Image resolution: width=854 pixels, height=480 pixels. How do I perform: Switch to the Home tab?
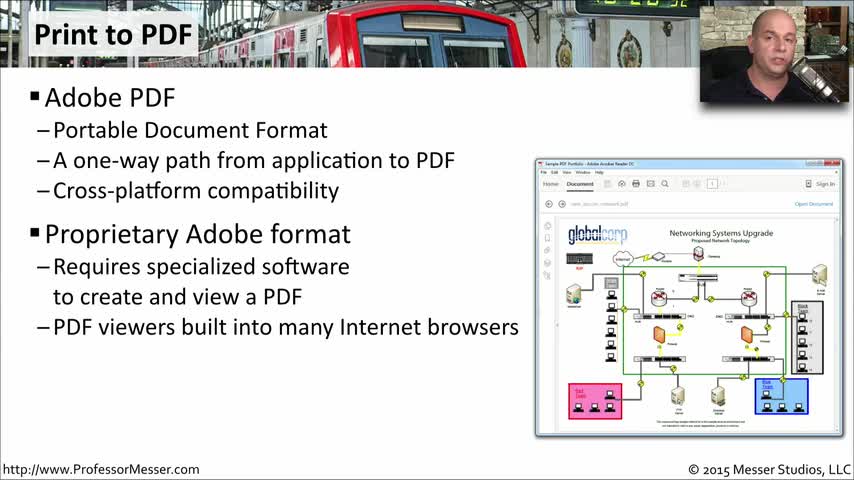coord(551,184)
